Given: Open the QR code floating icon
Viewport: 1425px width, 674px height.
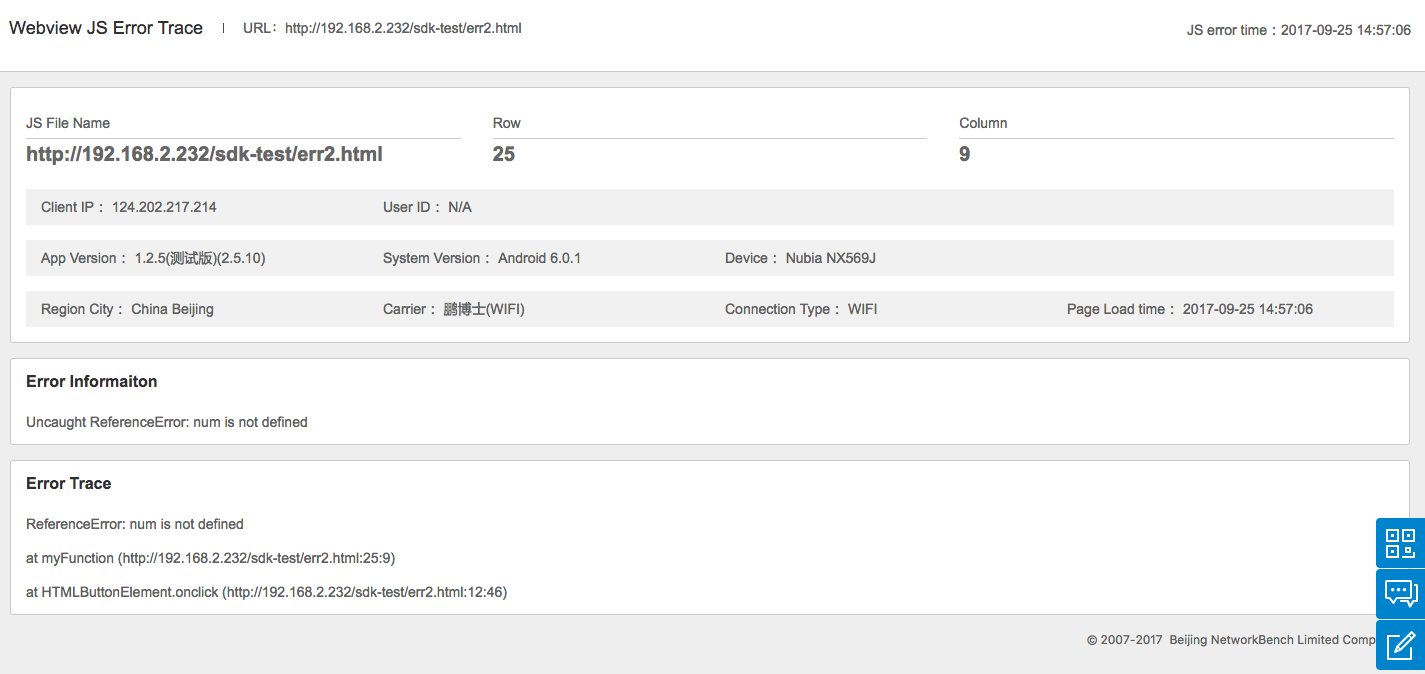Looking at the screenshot, I should [1400, 544].
